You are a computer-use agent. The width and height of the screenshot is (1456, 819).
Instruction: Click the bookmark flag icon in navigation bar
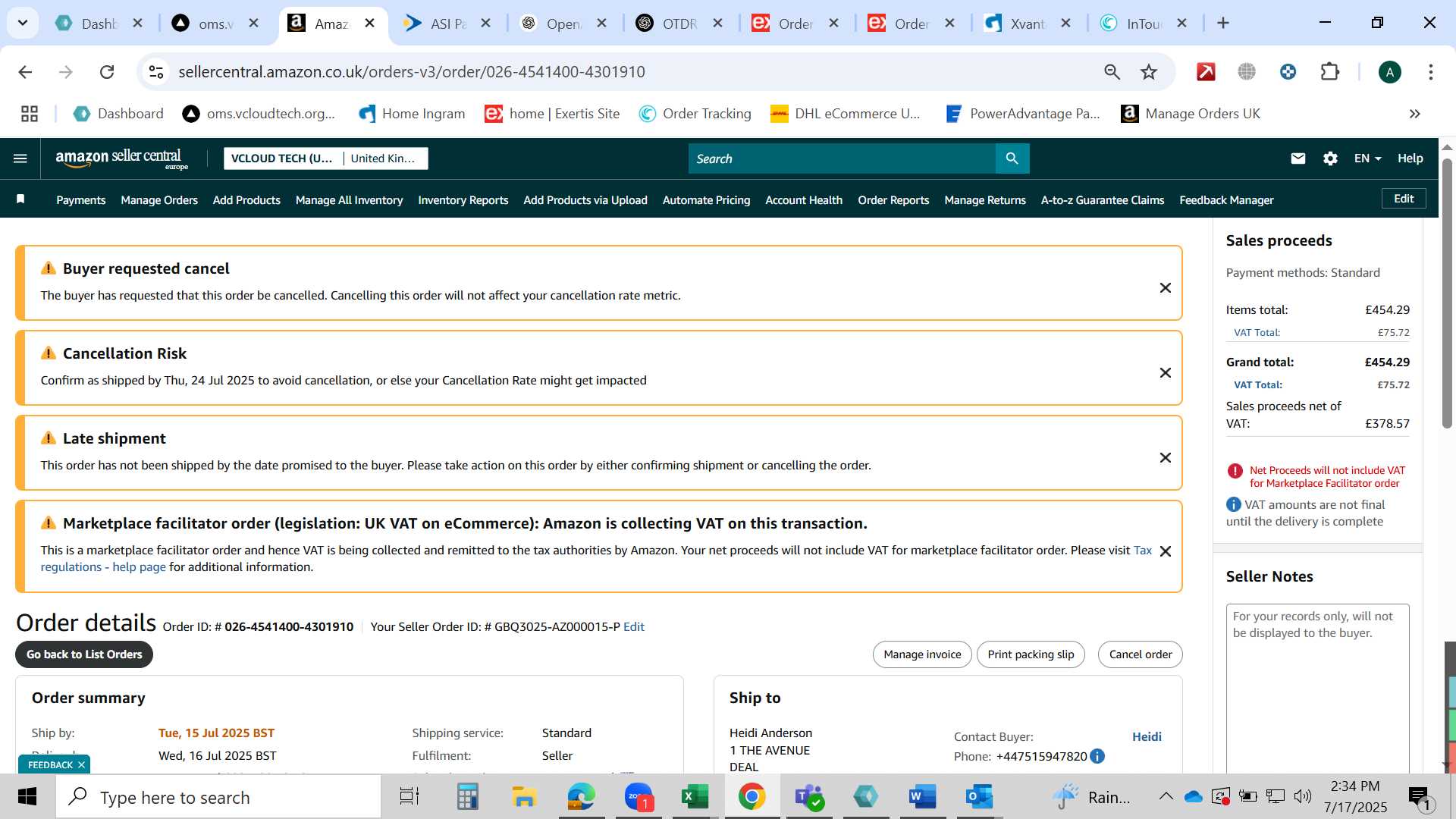20,199
